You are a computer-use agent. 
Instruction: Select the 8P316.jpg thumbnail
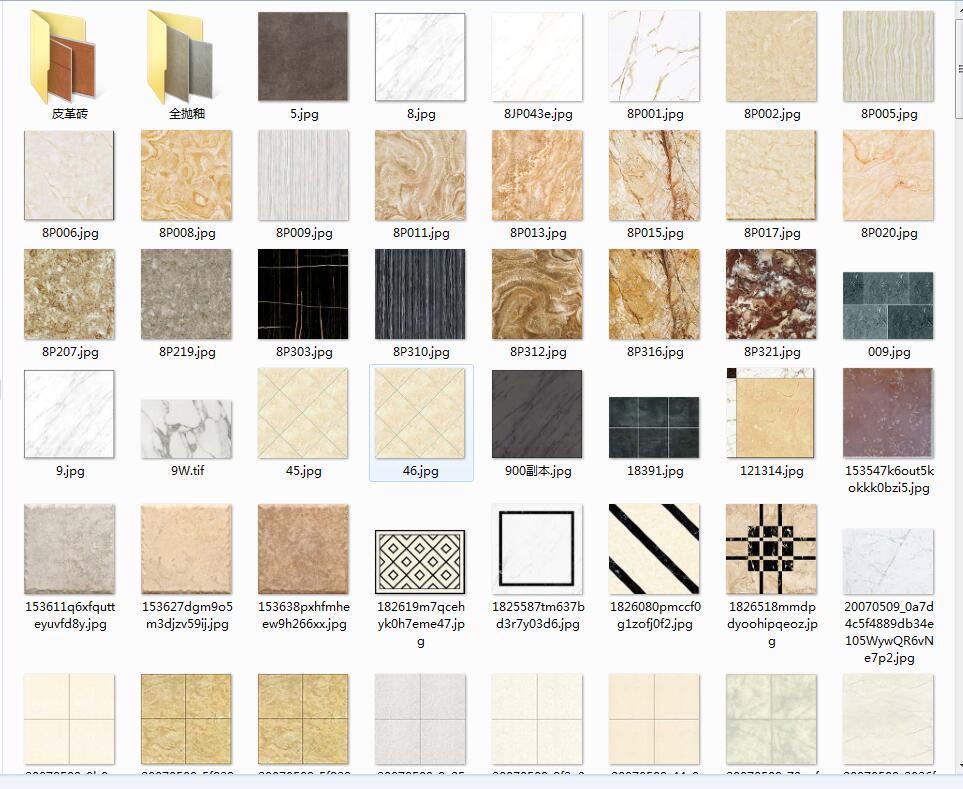point(654,294)
